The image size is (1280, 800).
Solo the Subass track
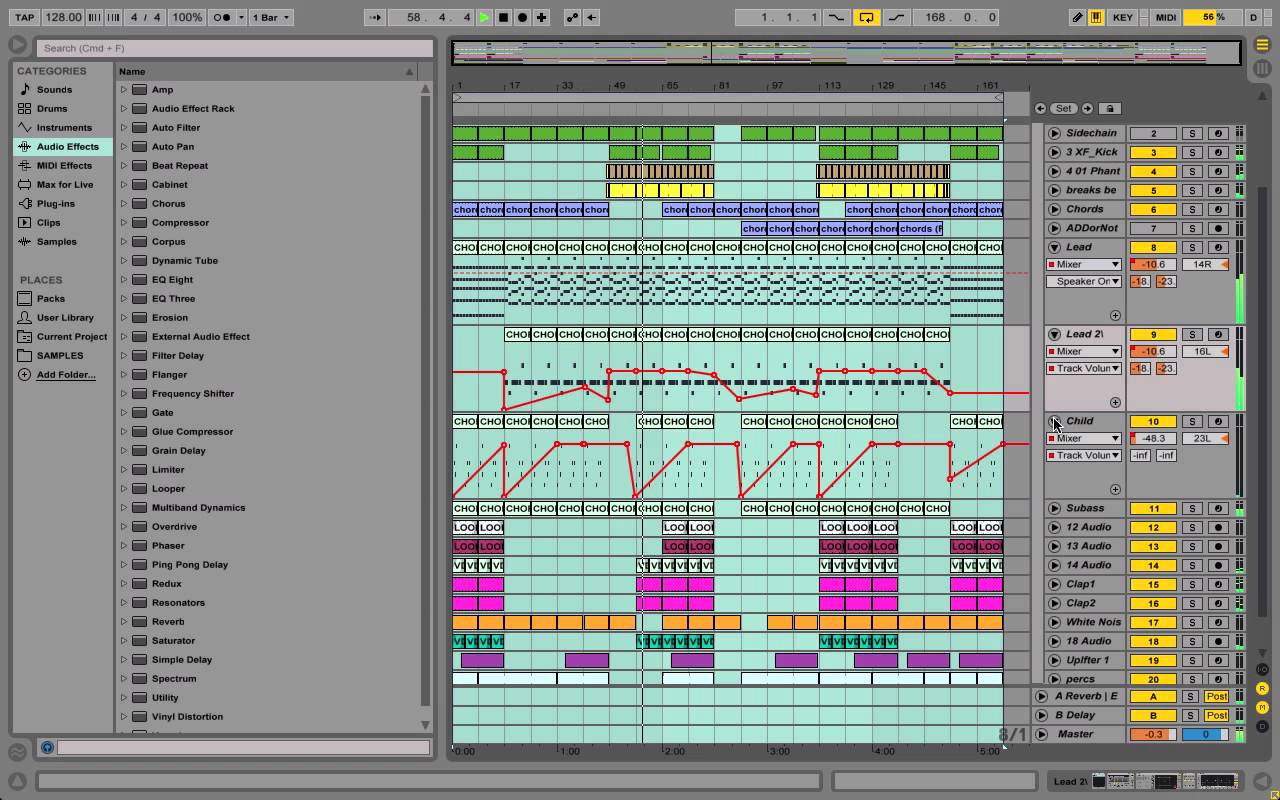pos(1191,509)
